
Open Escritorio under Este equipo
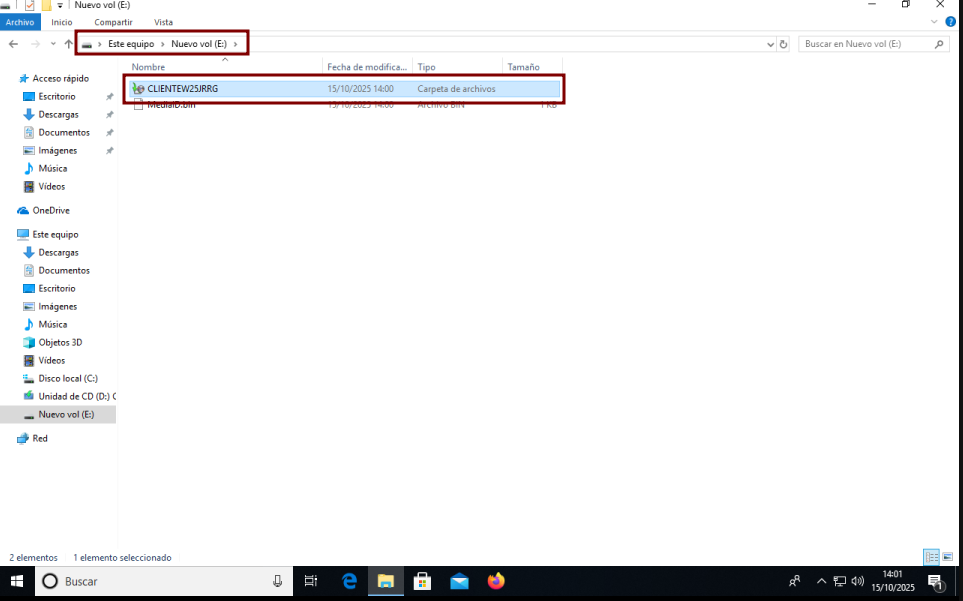[x=57, y=289]
